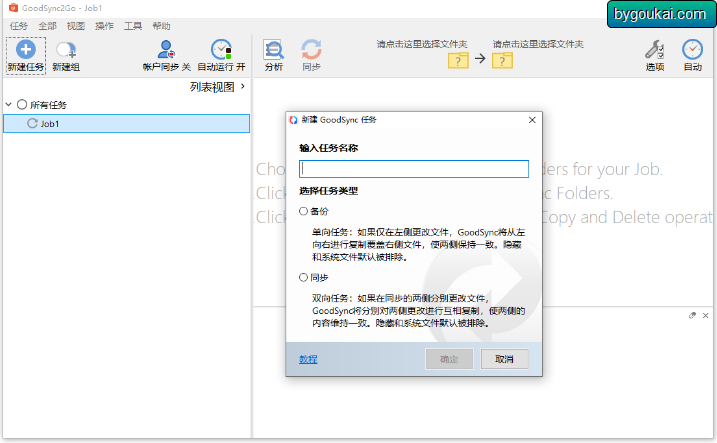
Task: Click the sync direction arrow between folders
Action: (x=480, y=59)
